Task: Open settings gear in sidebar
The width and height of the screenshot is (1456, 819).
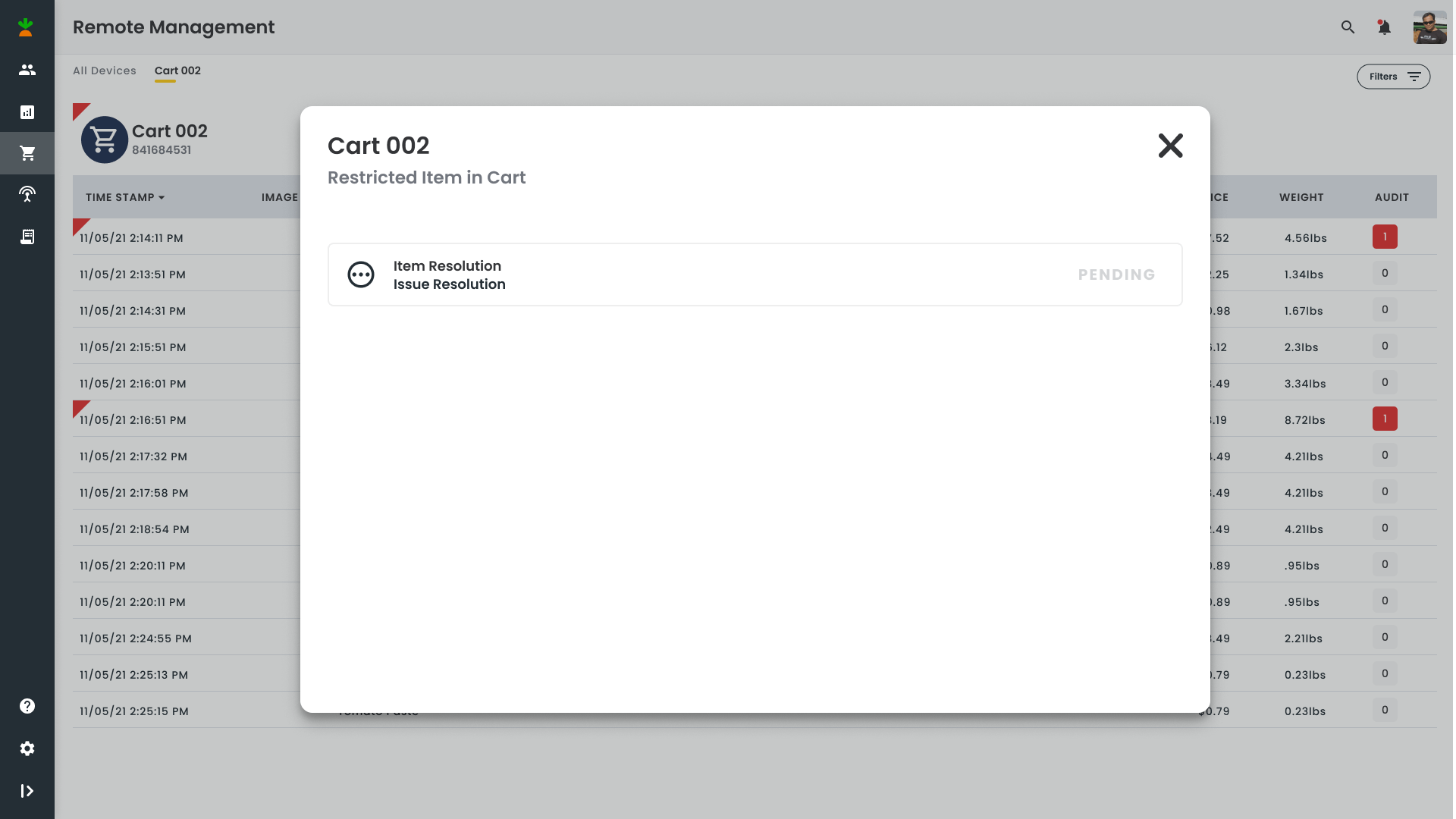Action: coord(27,748)
